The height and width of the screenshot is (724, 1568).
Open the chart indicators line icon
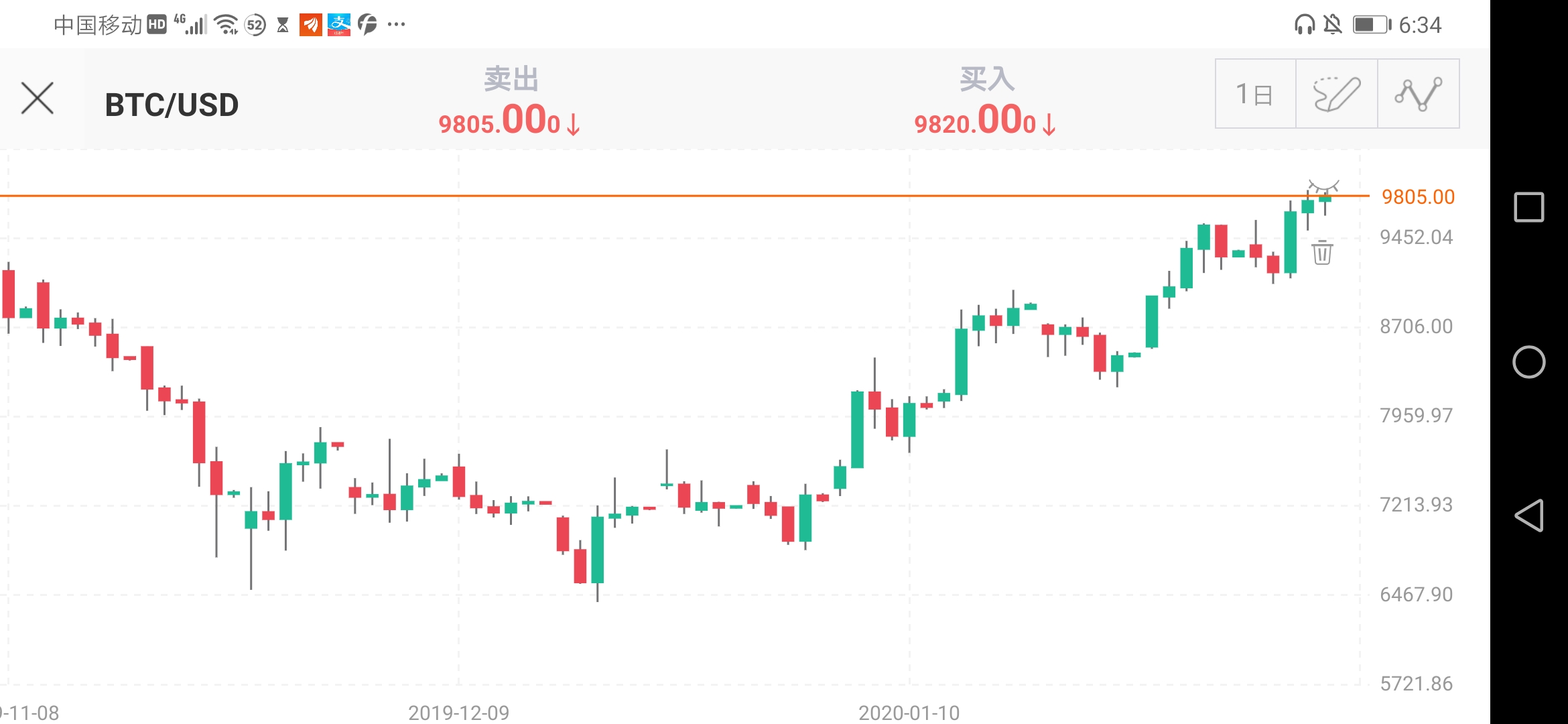coord(1419,94)
